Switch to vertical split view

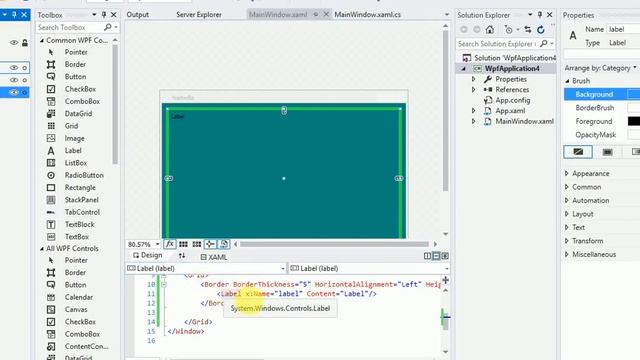427,256
